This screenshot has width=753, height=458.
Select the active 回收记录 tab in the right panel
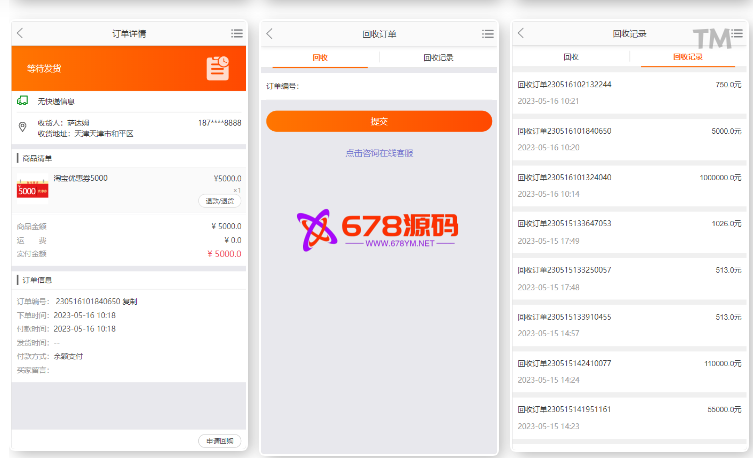pyautogui.click(x=687, y=57)
